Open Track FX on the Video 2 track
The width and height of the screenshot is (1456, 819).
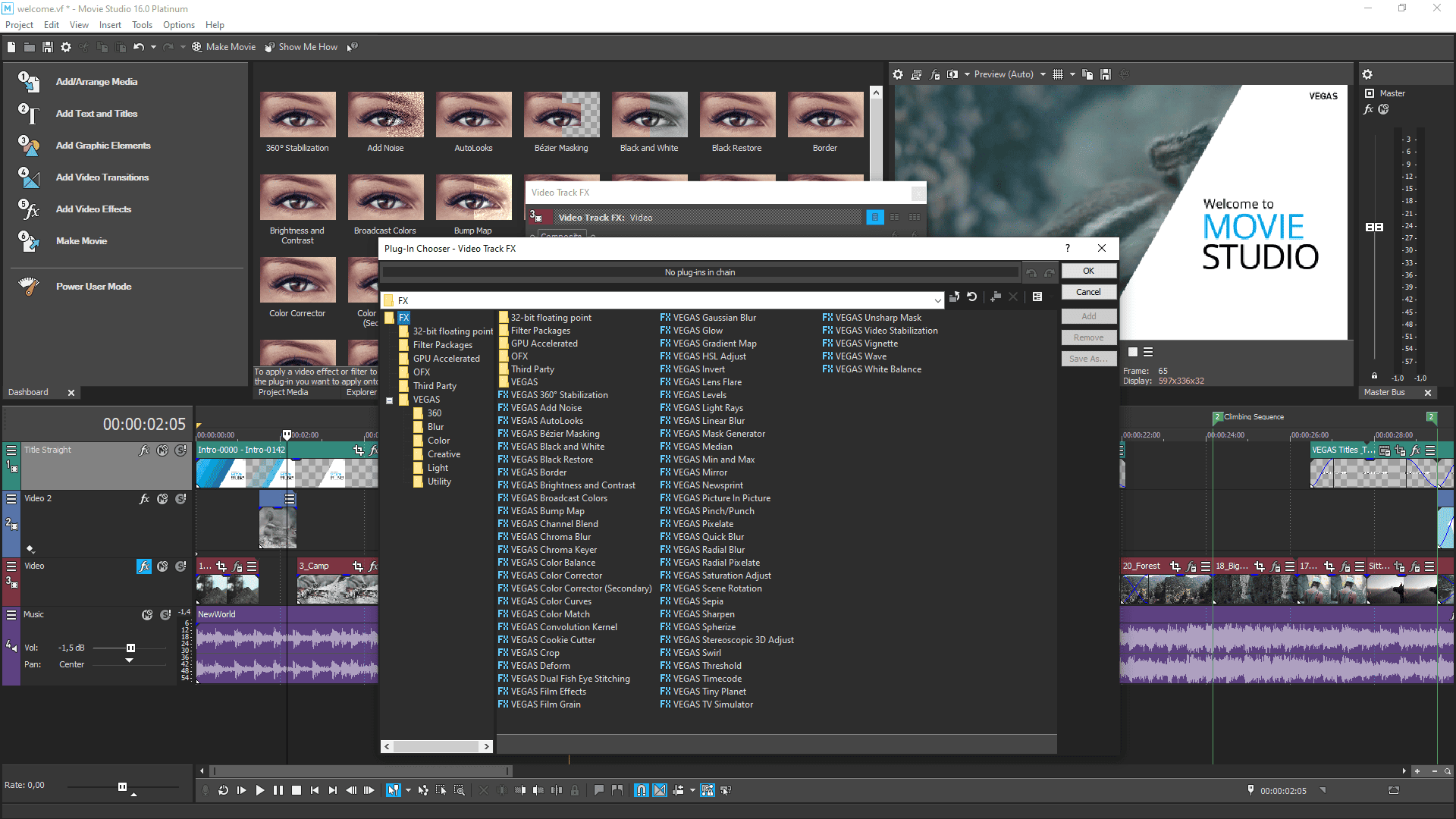pyautogui.click(x=144, y=499)
